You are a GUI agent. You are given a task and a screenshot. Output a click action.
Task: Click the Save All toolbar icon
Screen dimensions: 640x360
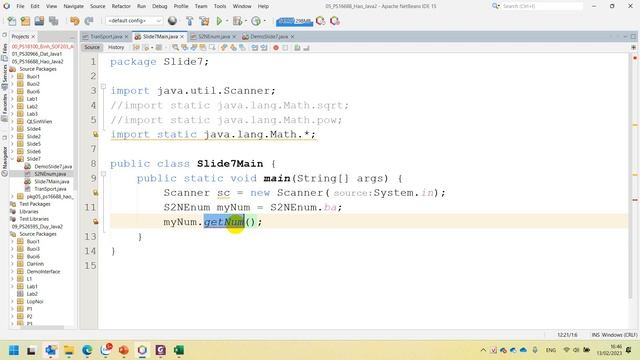click(53, 21)
